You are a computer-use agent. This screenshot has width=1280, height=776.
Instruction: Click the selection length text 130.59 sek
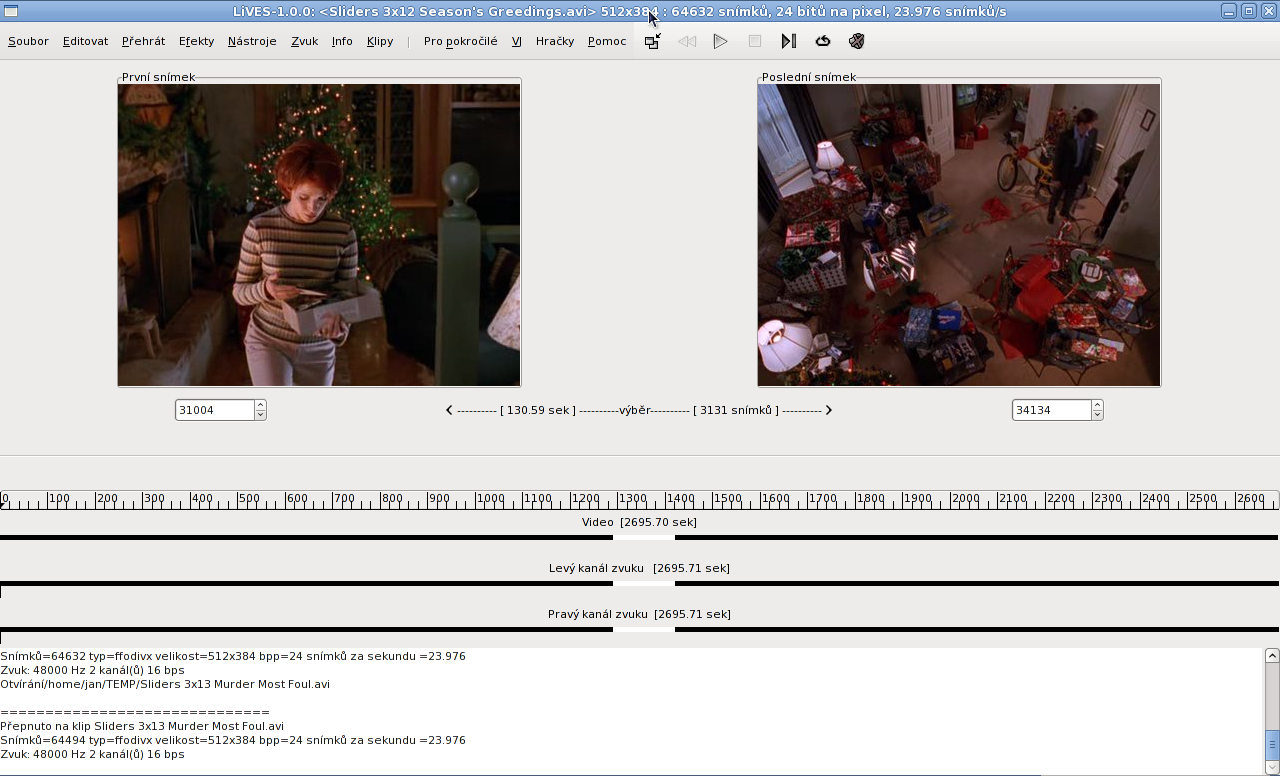[538, 410]
